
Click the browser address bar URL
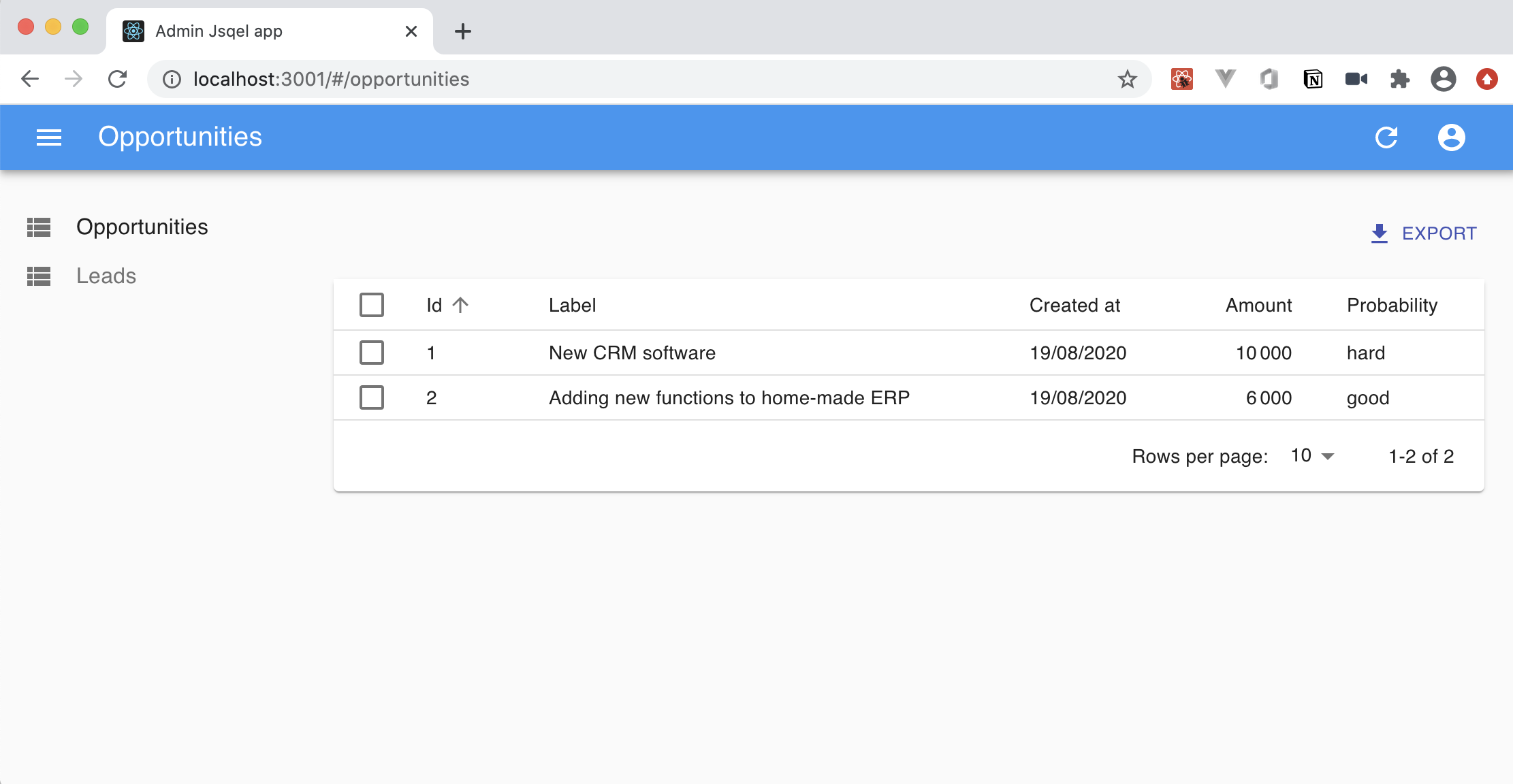[331, 80]
